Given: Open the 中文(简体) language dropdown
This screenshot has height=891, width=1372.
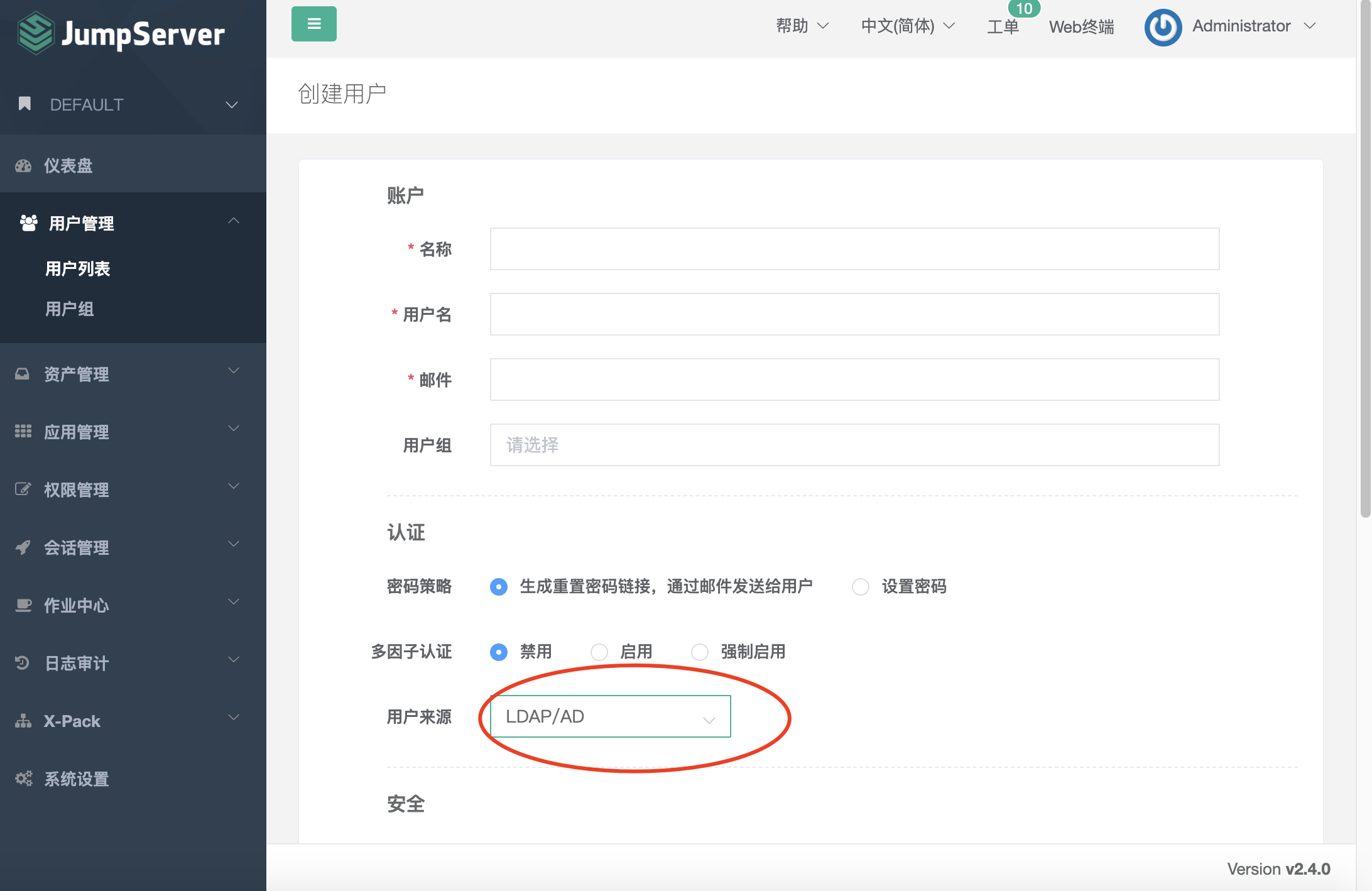Looking at the screenshot, I should tap(908, 26).
